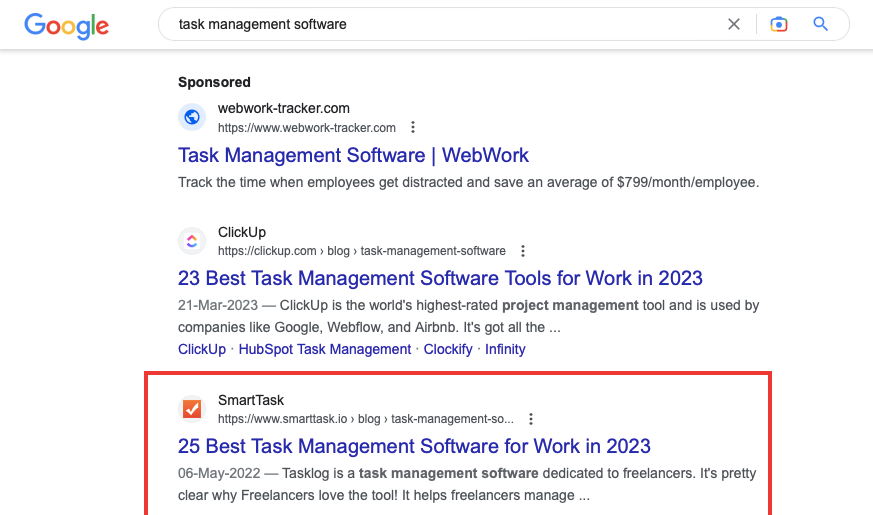Follow the Clockify sitelink
873x515 pixels.
click(x=448, y=349)
